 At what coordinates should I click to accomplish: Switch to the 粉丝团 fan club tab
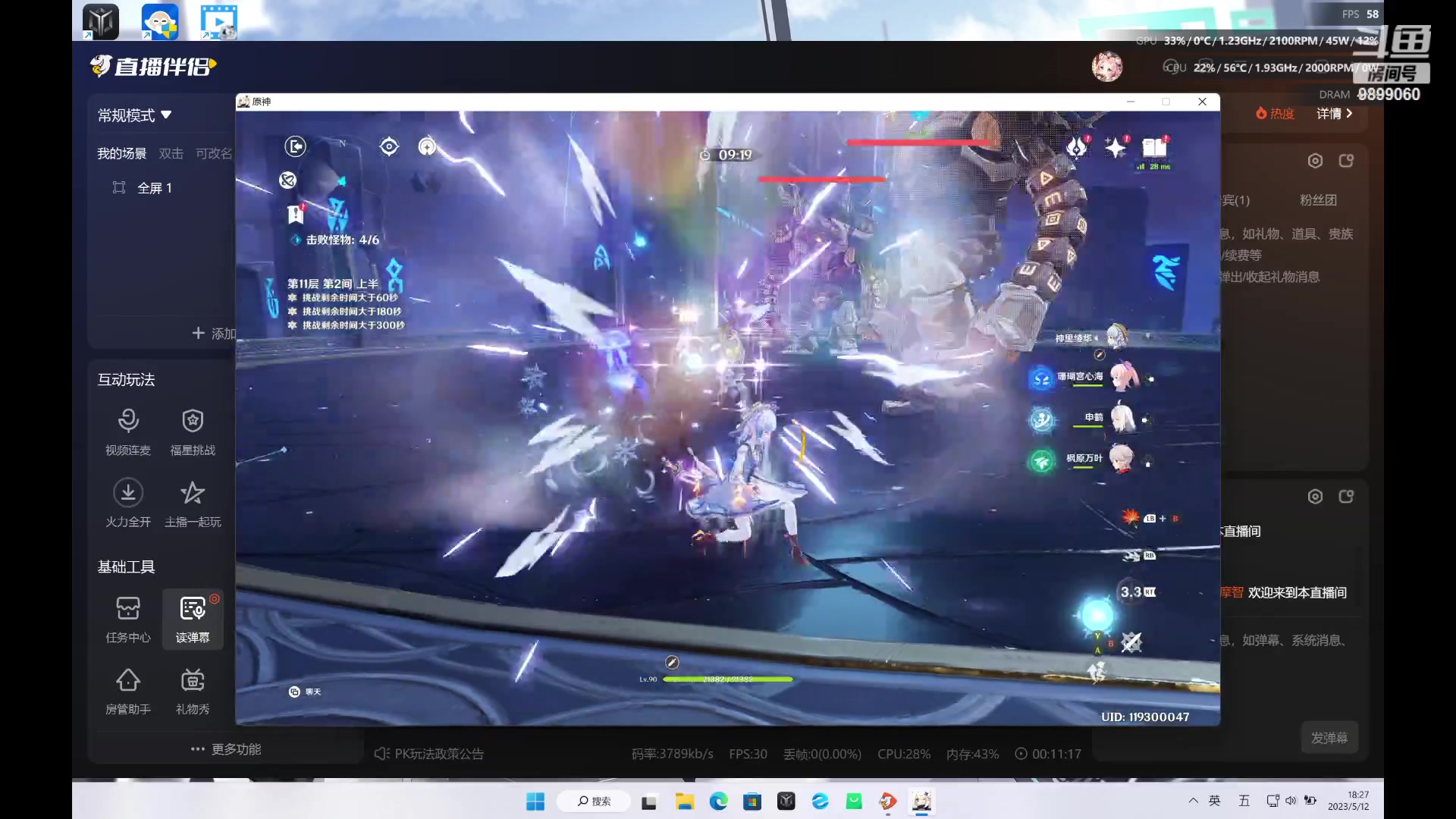click(x=1318, y=200)
